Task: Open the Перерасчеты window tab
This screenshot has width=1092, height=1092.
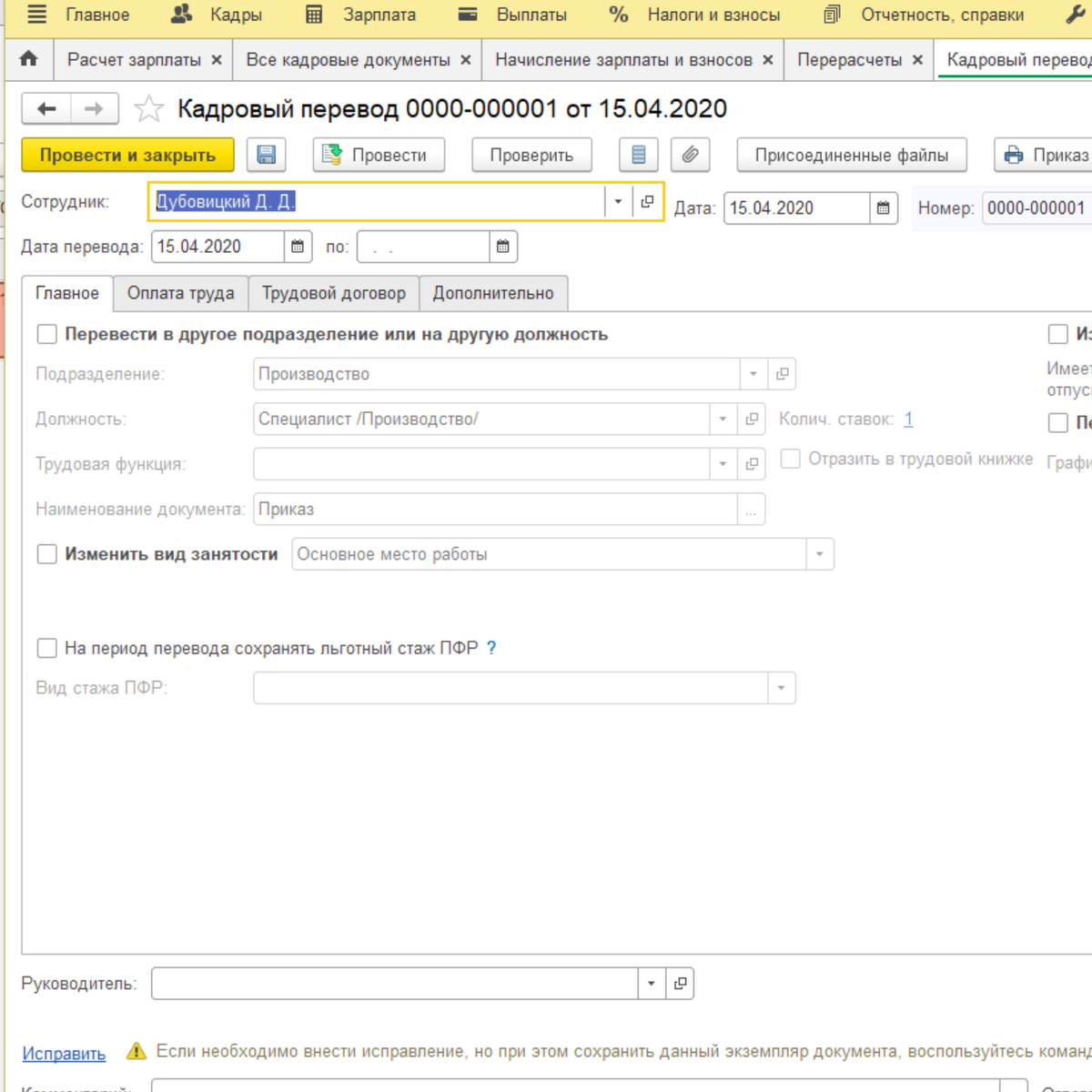Action: point(849,60)
